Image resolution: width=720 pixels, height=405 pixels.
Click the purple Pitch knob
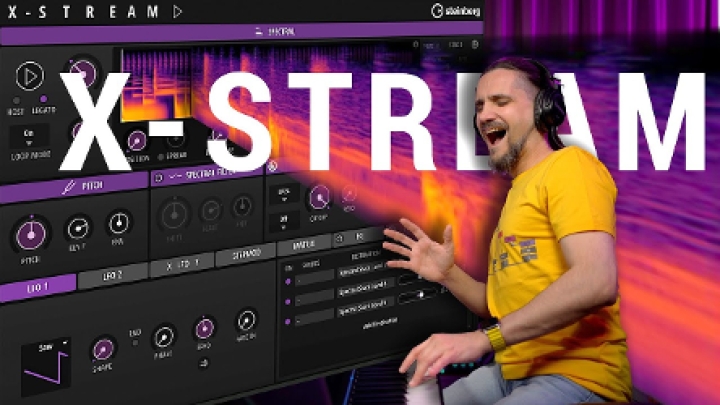coord(31,235)
